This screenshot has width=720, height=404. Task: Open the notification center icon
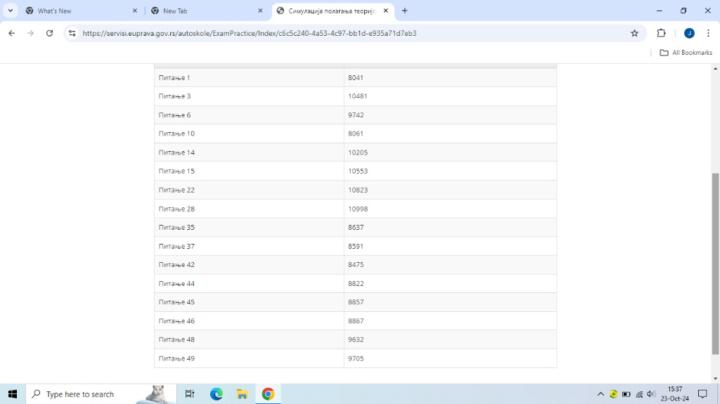(x=702, y=394)
